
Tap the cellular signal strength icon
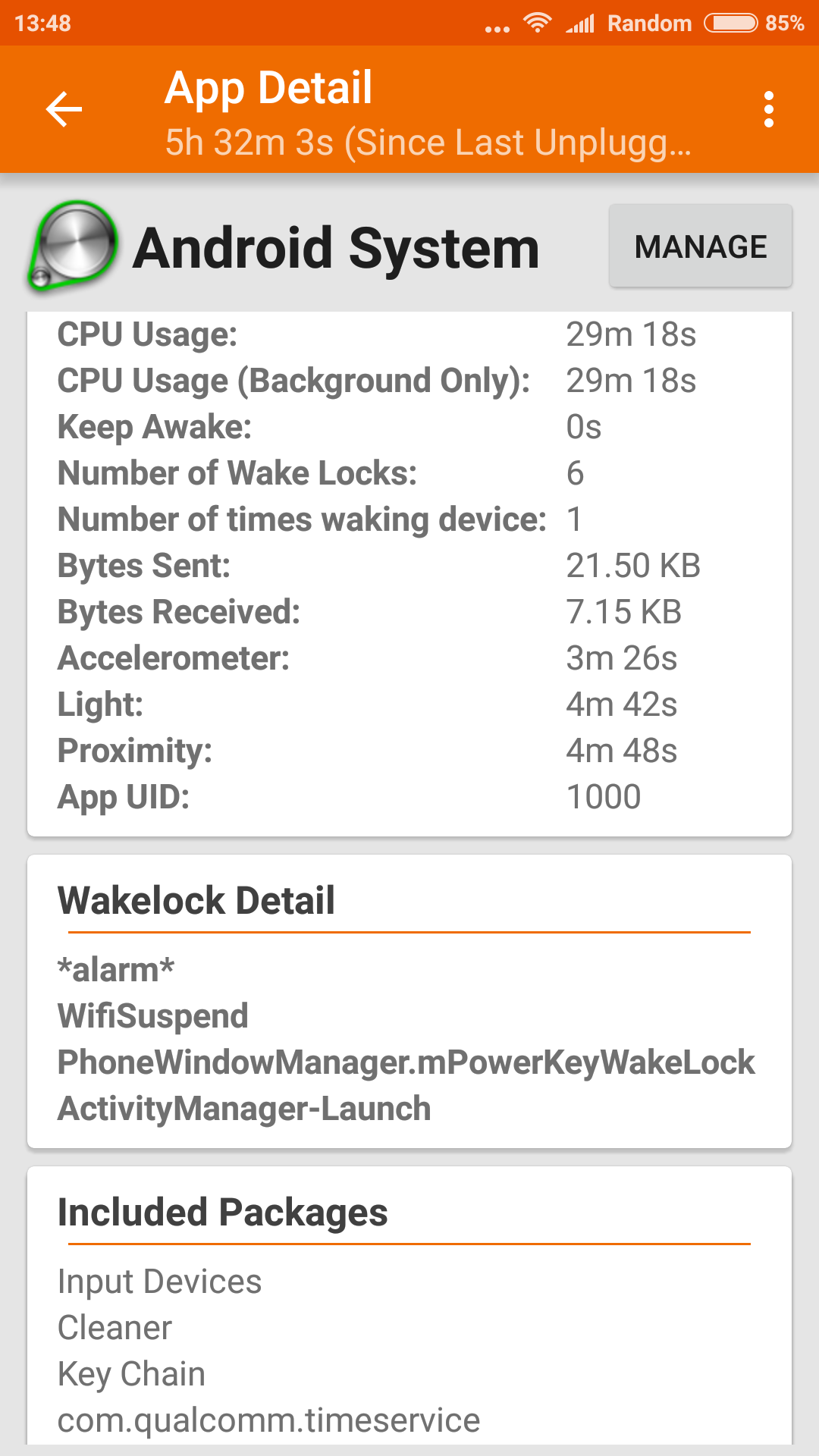point(581,24)
